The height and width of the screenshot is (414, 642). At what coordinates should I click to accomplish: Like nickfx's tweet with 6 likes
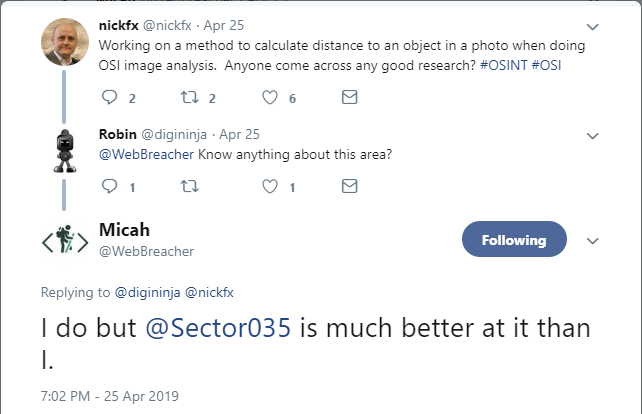270,97
